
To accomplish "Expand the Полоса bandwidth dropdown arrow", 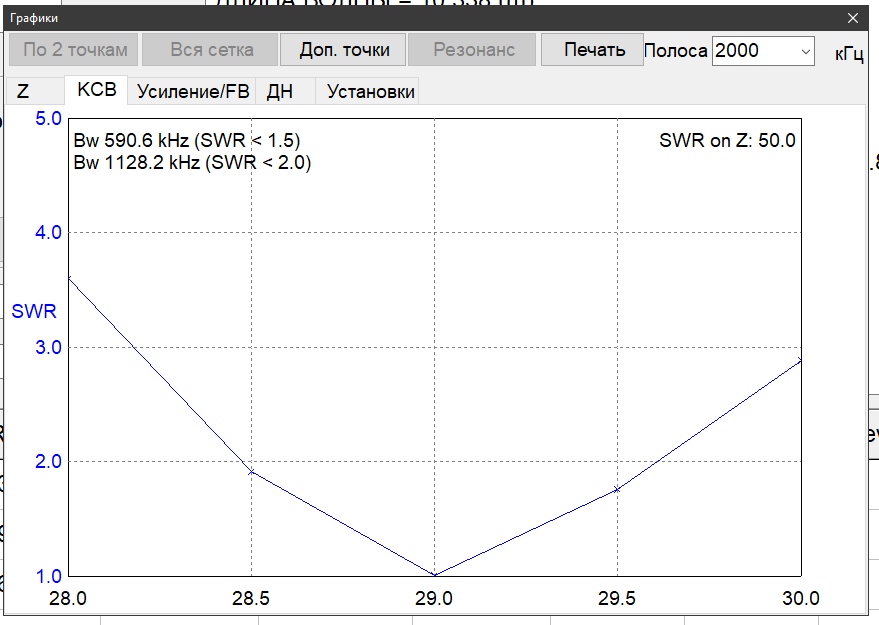I will click(805, 51).
